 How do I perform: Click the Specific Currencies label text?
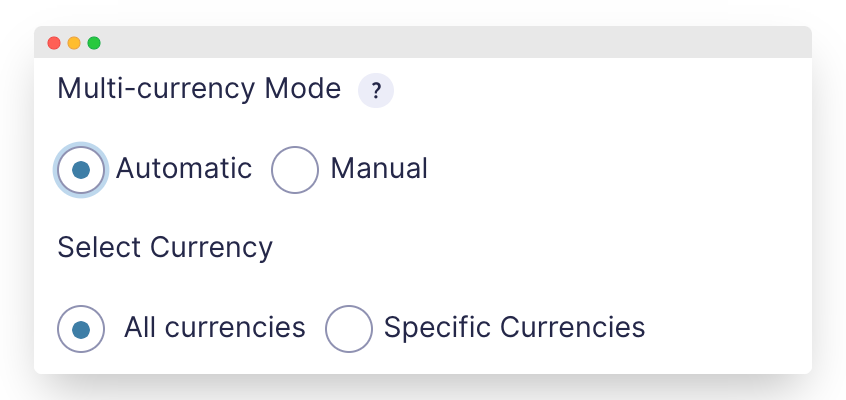pos(514,328)
